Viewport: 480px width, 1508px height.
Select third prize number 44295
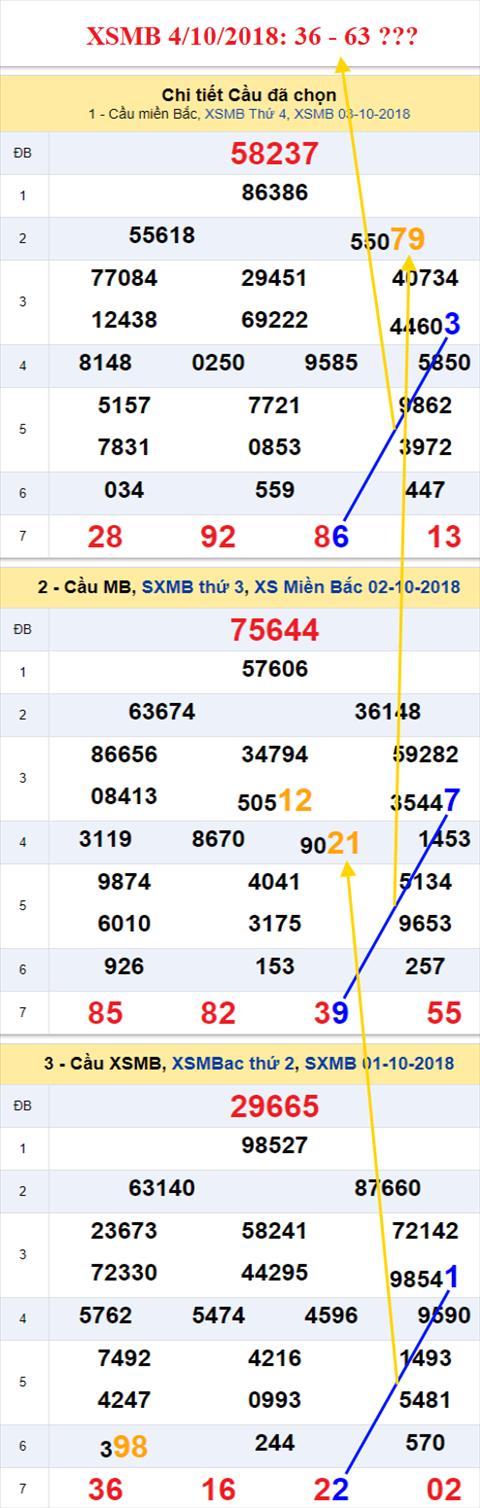coord(275,1272)
